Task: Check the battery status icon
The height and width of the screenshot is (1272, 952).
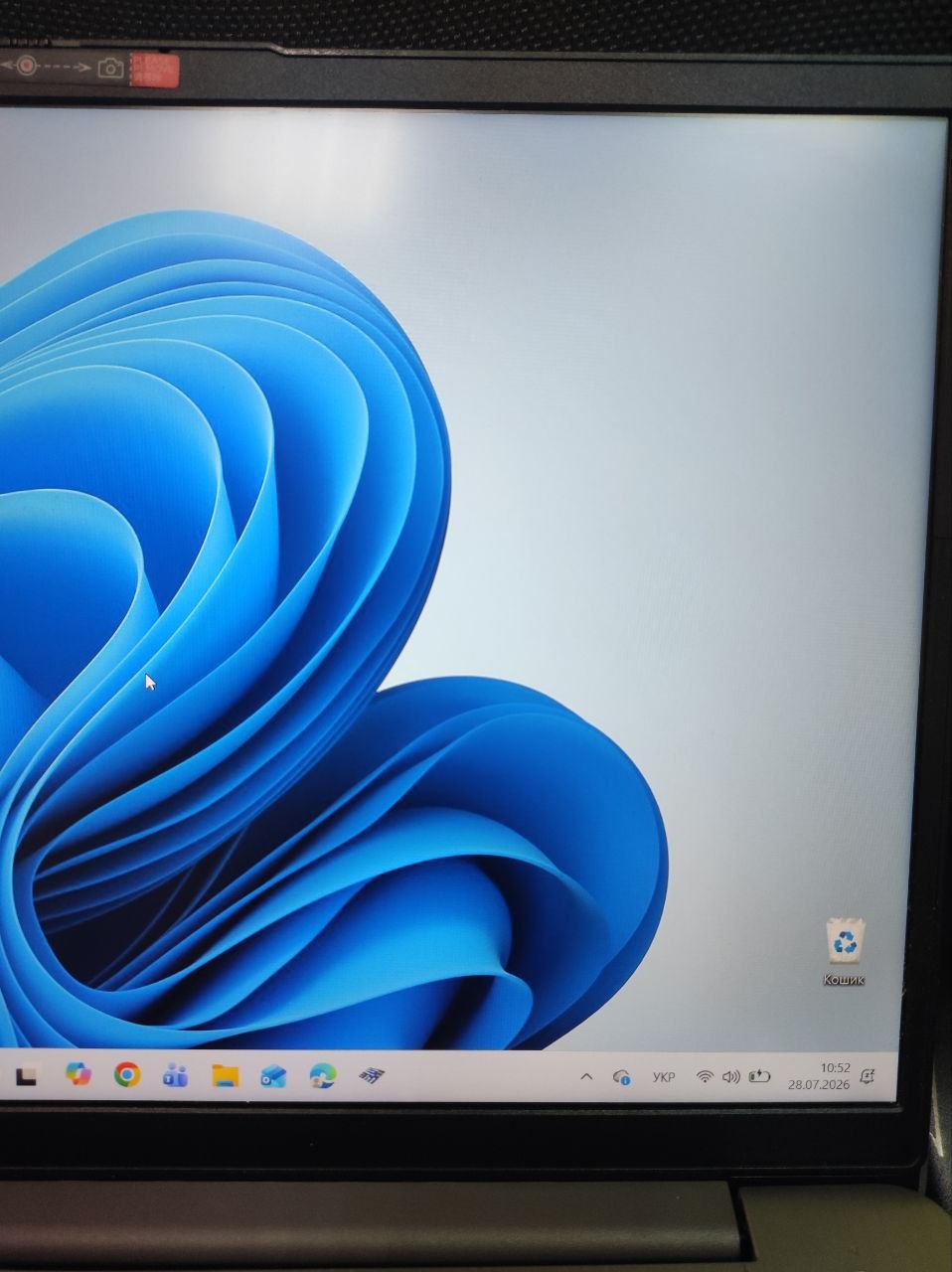Action: tap(759, 1075)
